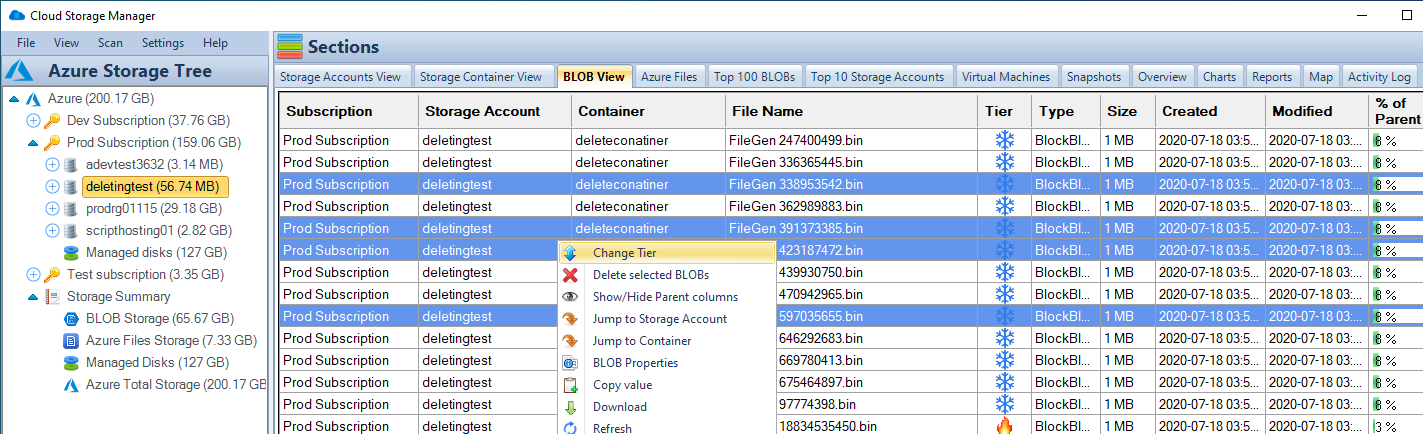Screen dimensions: 1423x434
Task: Click the % of Parent bar for FileGen 336365445.bin
Action: (1396, 162)
